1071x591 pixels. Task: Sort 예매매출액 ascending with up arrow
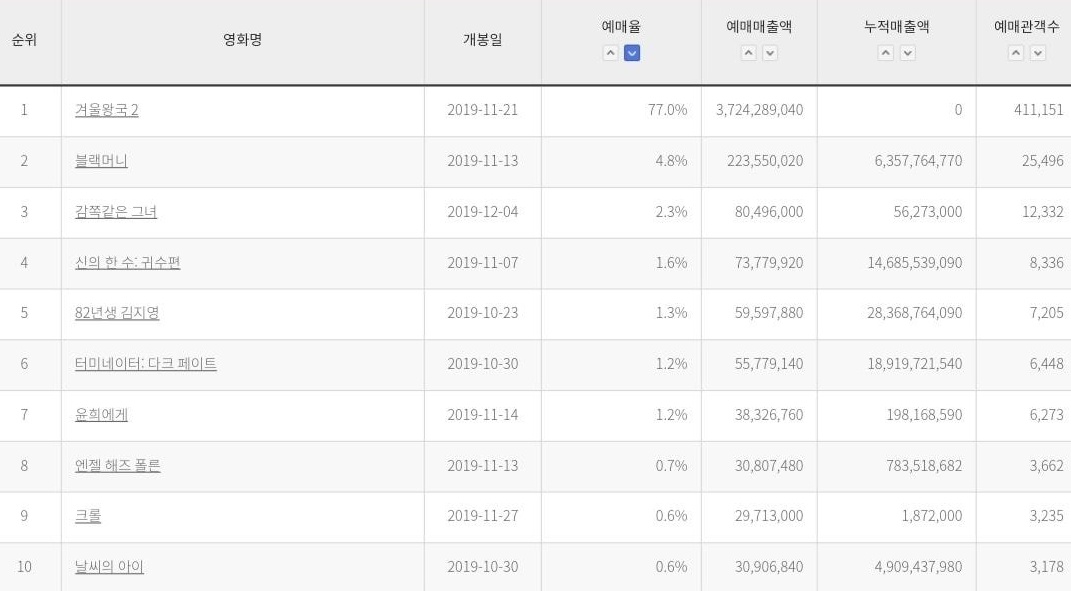(749, 53)
